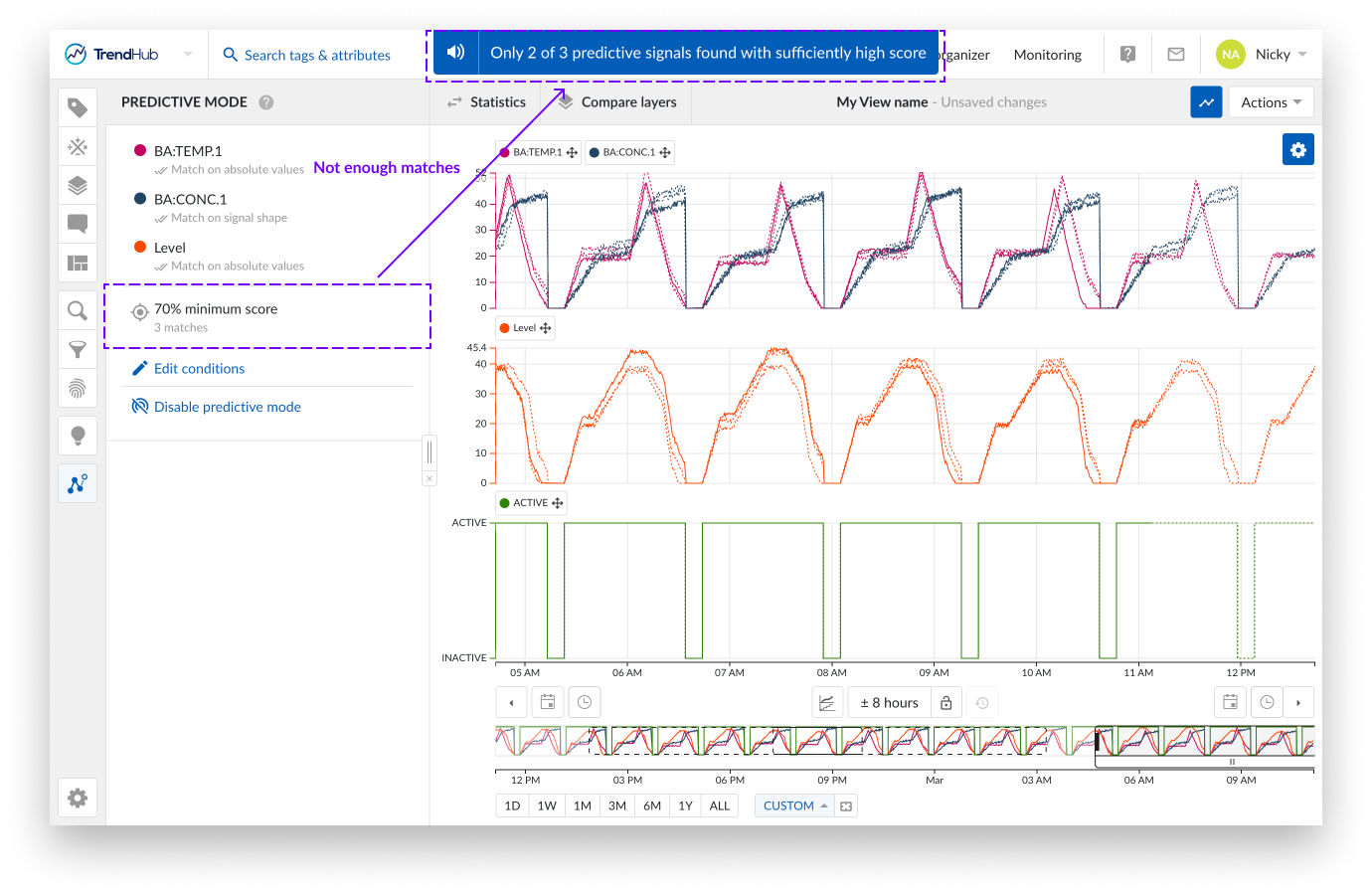Open the filter funnel tool

pyautogui.click(x=78, y=349)
